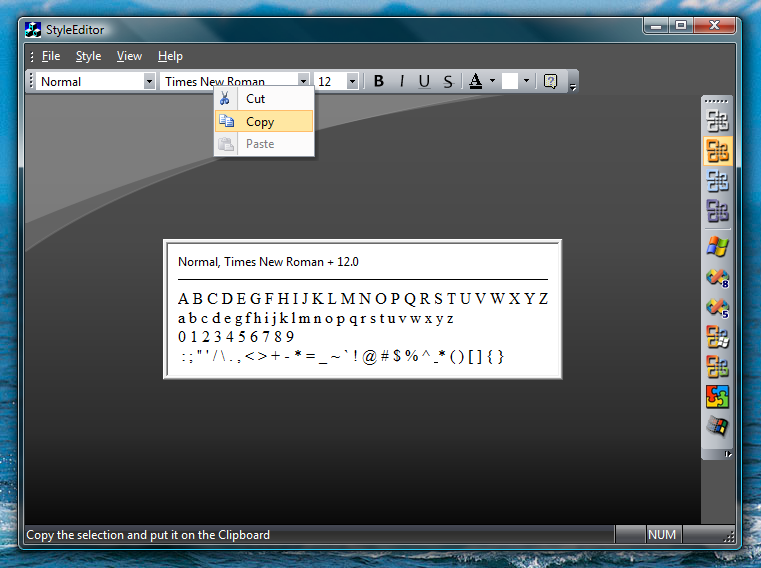The height and width of the screenshot is (568, 761).
Task: Click the status text 'Copy the selection...'
Action: point(148,535)
